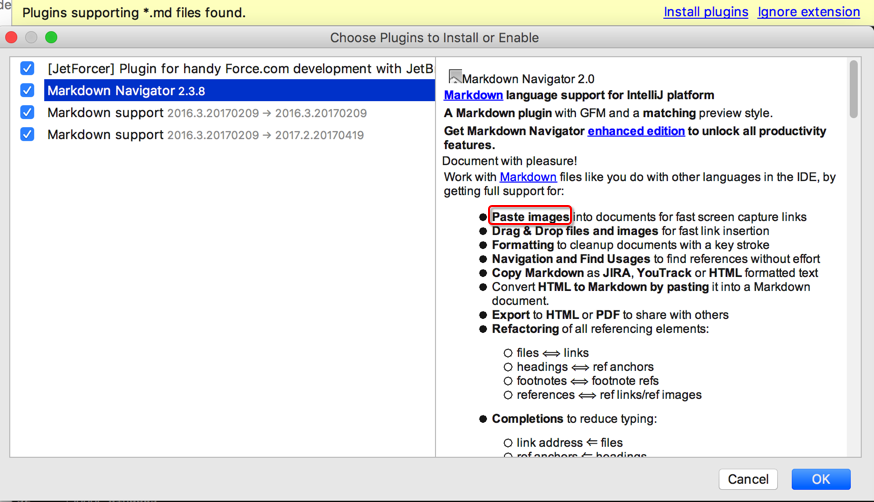Open Markdown link in 'Work with' sentence
The height and width of the screenshot is (502, 874).
(528, 177)
